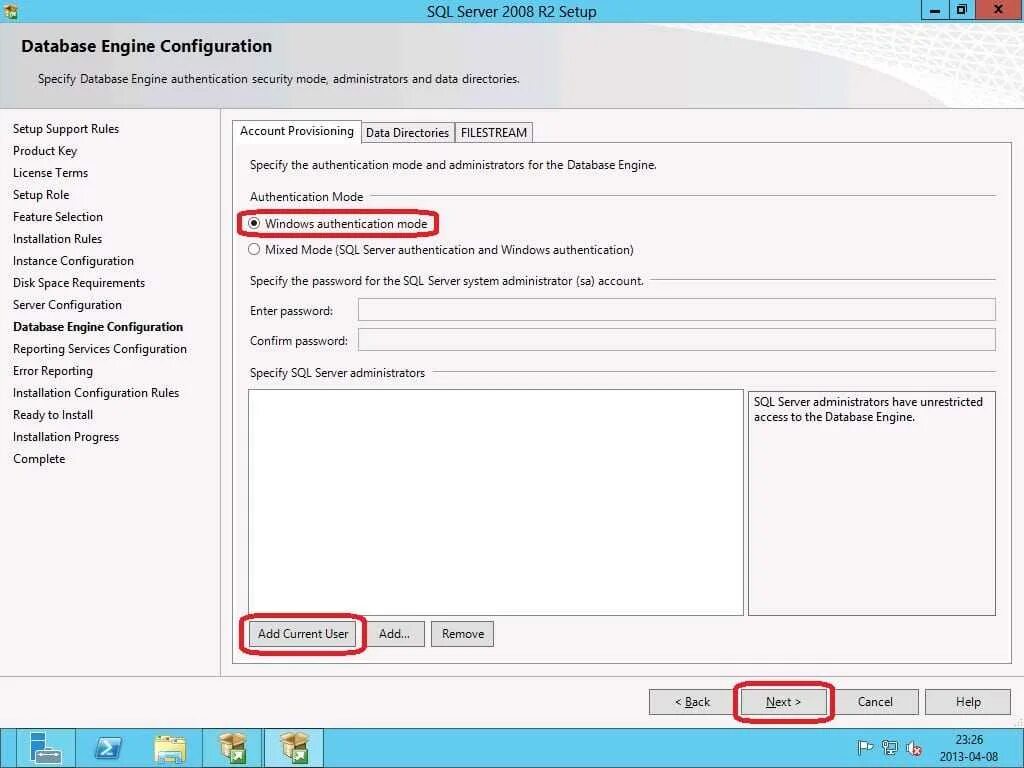Viewport: 1024px width, 768px height.
Task: Click Error Reporting step
Action: 53,371
